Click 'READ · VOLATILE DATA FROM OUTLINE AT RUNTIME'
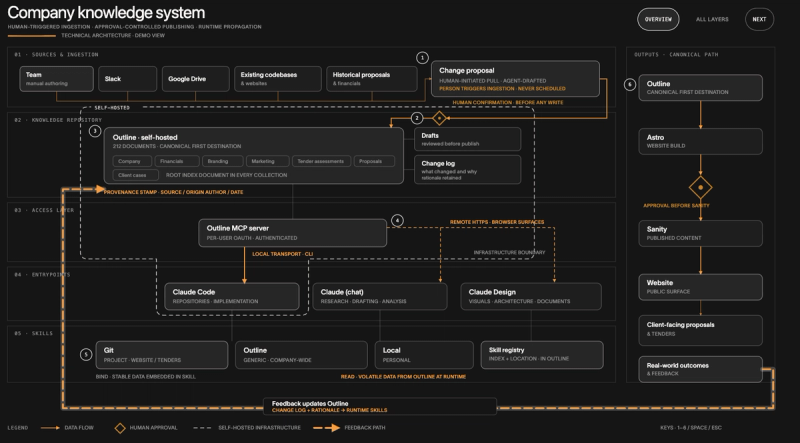Viewport: 800px width, 443px height. 403,377
